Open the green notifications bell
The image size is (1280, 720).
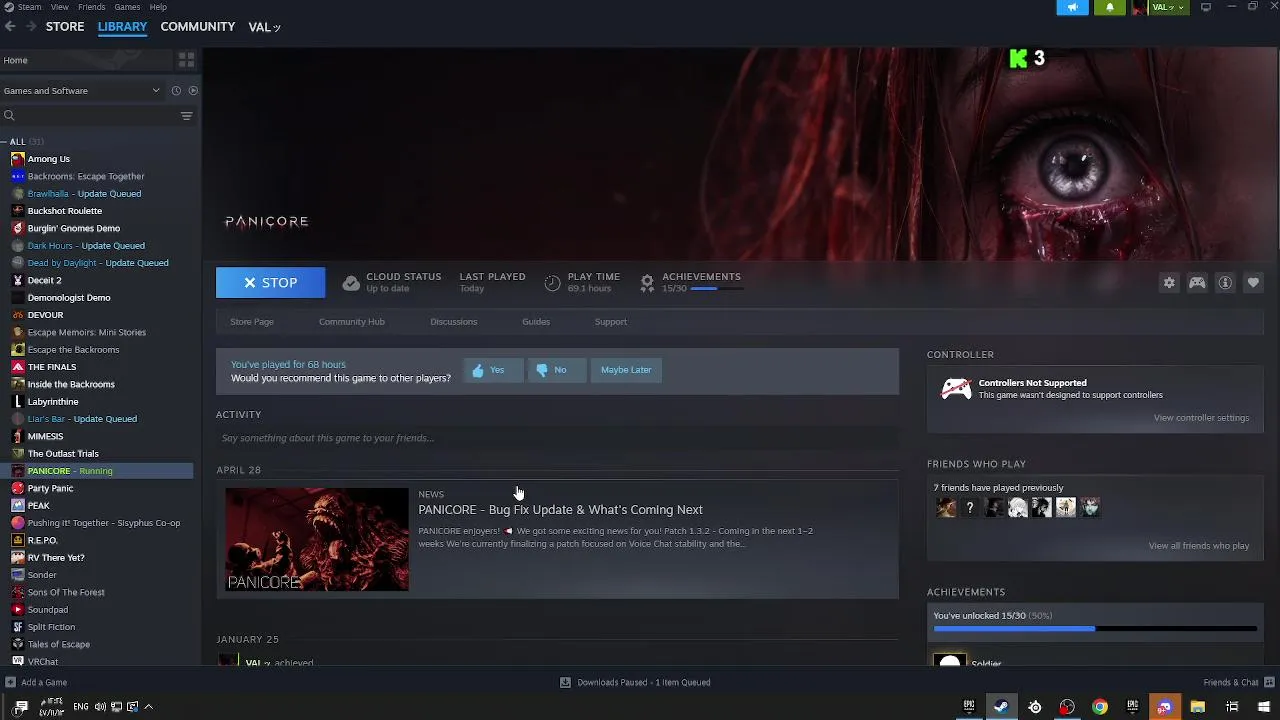pos(1109,7)
